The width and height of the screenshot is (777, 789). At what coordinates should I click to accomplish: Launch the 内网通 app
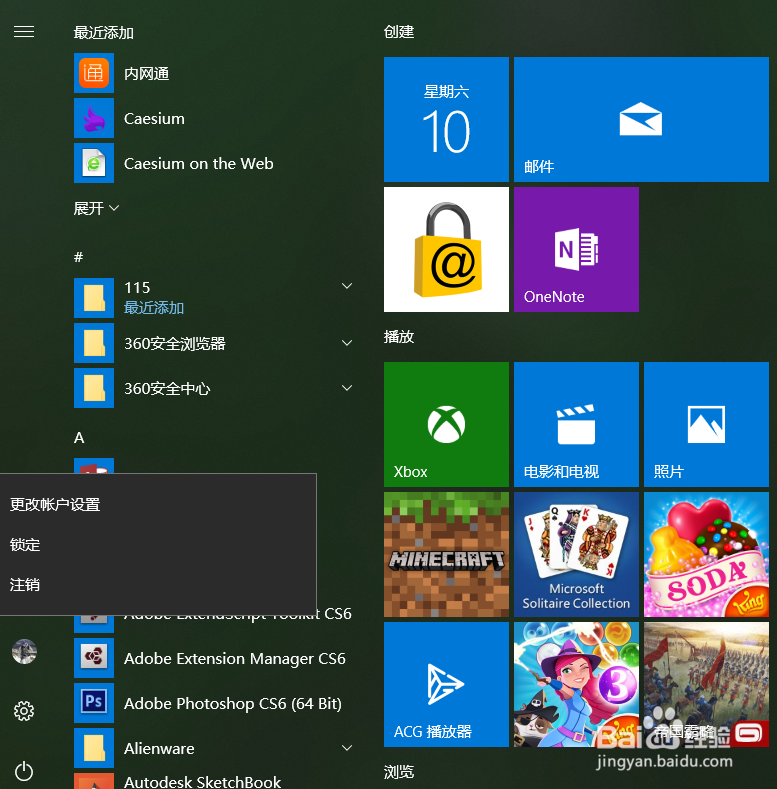tap(214, 73)
